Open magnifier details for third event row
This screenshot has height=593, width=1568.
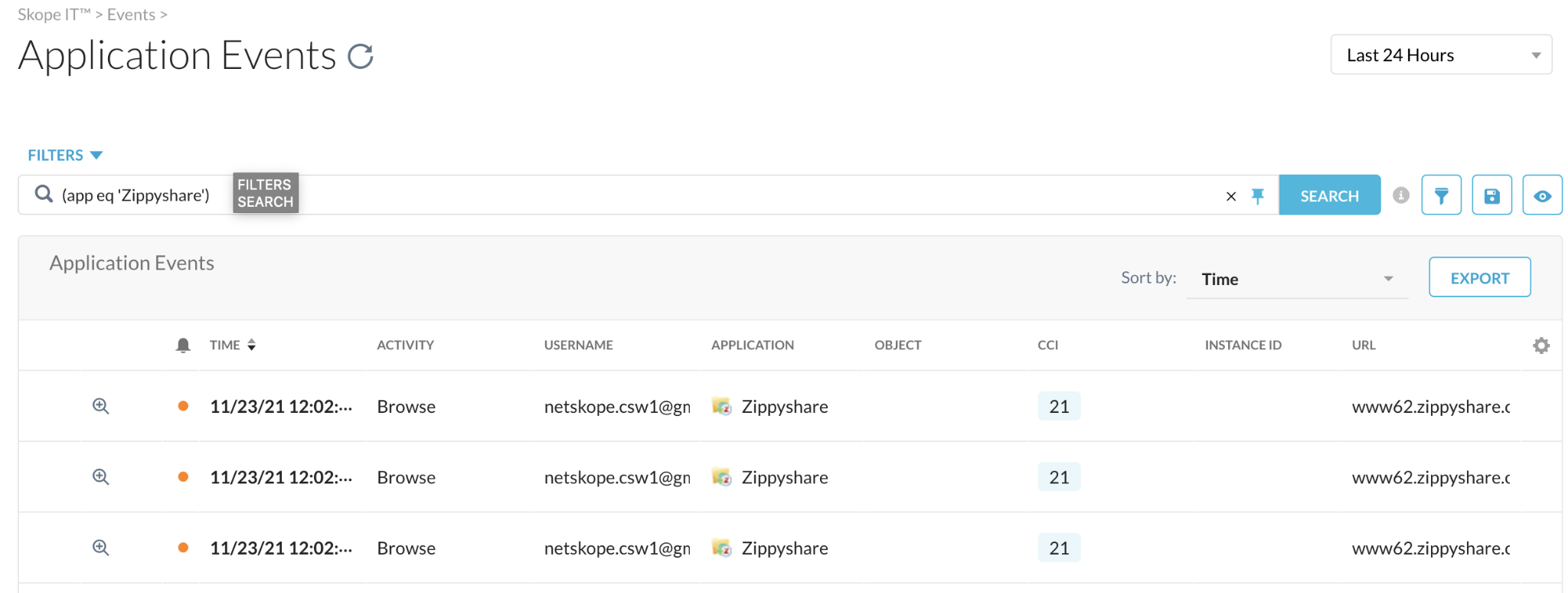(x=100, y=548)
